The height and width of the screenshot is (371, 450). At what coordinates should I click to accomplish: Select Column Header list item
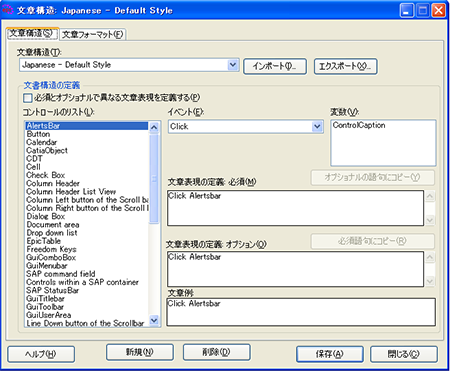[86, 183]
